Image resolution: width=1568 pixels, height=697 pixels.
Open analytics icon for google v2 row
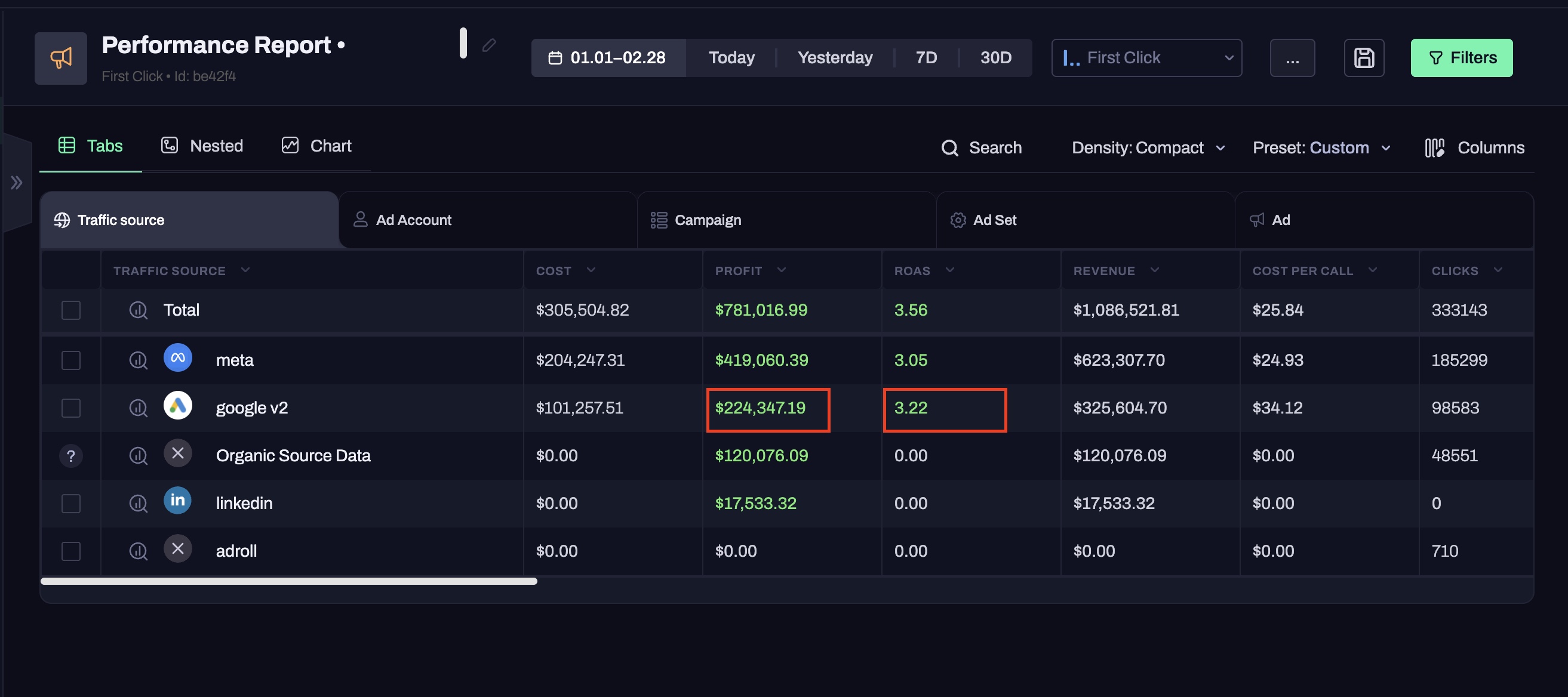[138, 408]
